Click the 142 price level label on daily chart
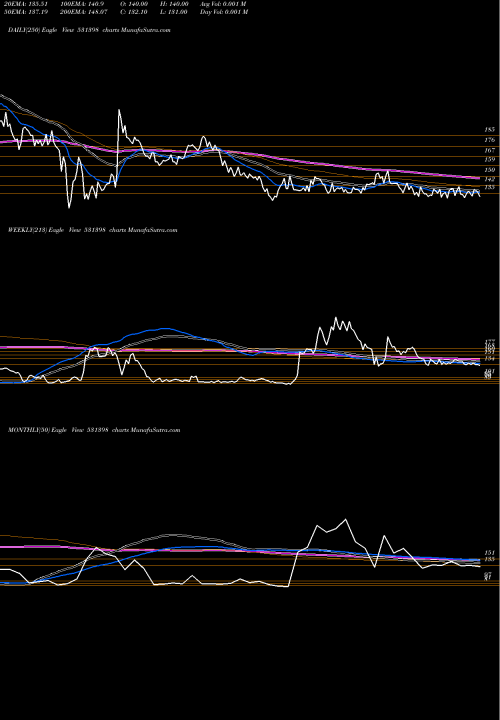Viewport: 500px width, 720px height. tap(489, 179)
